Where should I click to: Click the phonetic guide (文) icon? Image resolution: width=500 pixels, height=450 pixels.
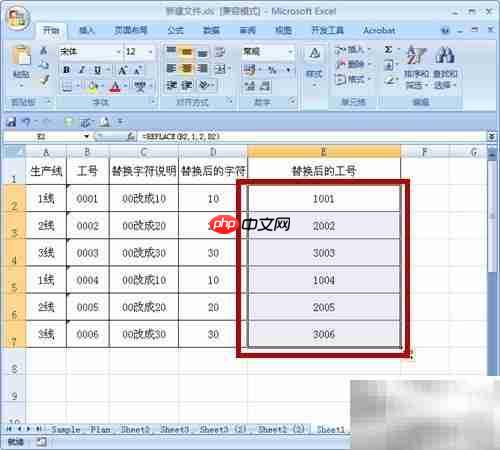click(140, 86)
